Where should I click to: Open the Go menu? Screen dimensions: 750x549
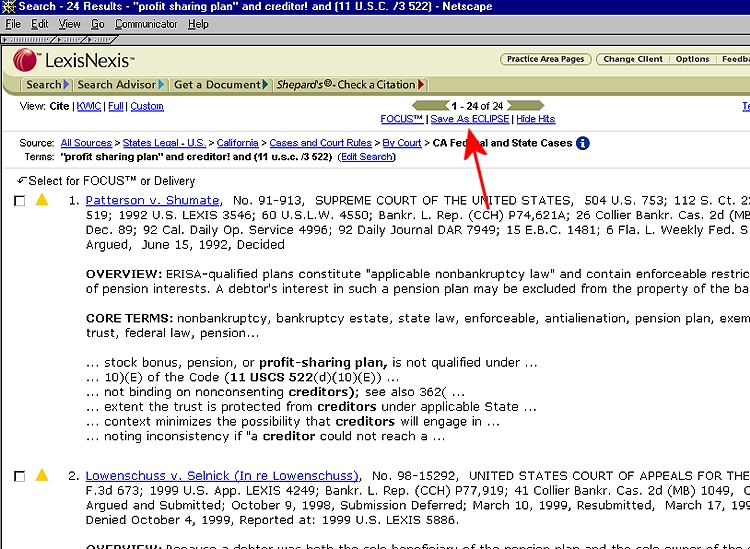click(x=98, y=24)
